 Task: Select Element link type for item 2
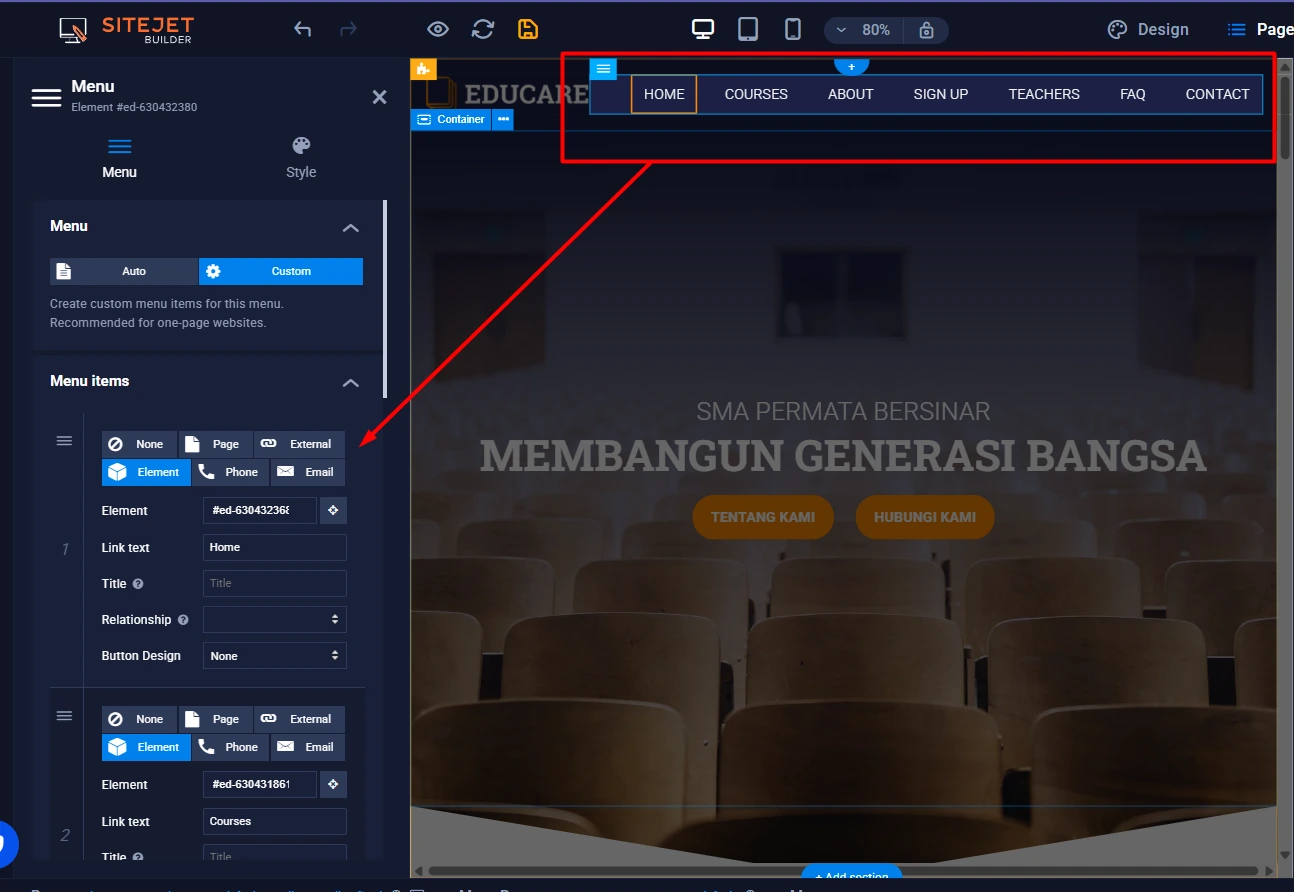pyautogui.click(x=146, y=747)
